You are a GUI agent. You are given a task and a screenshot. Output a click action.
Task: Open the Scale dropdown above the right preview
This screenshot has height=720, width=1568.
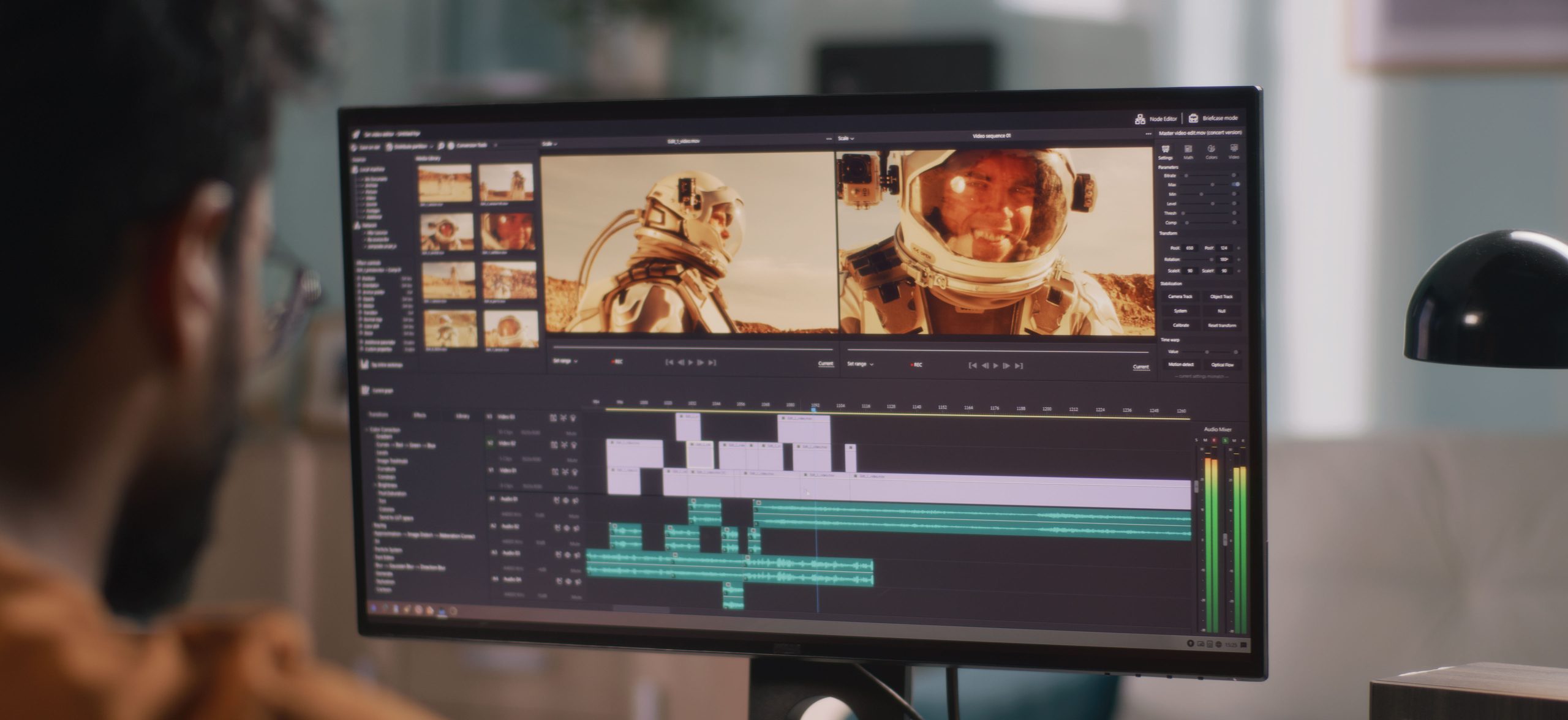tap(845, 138)
